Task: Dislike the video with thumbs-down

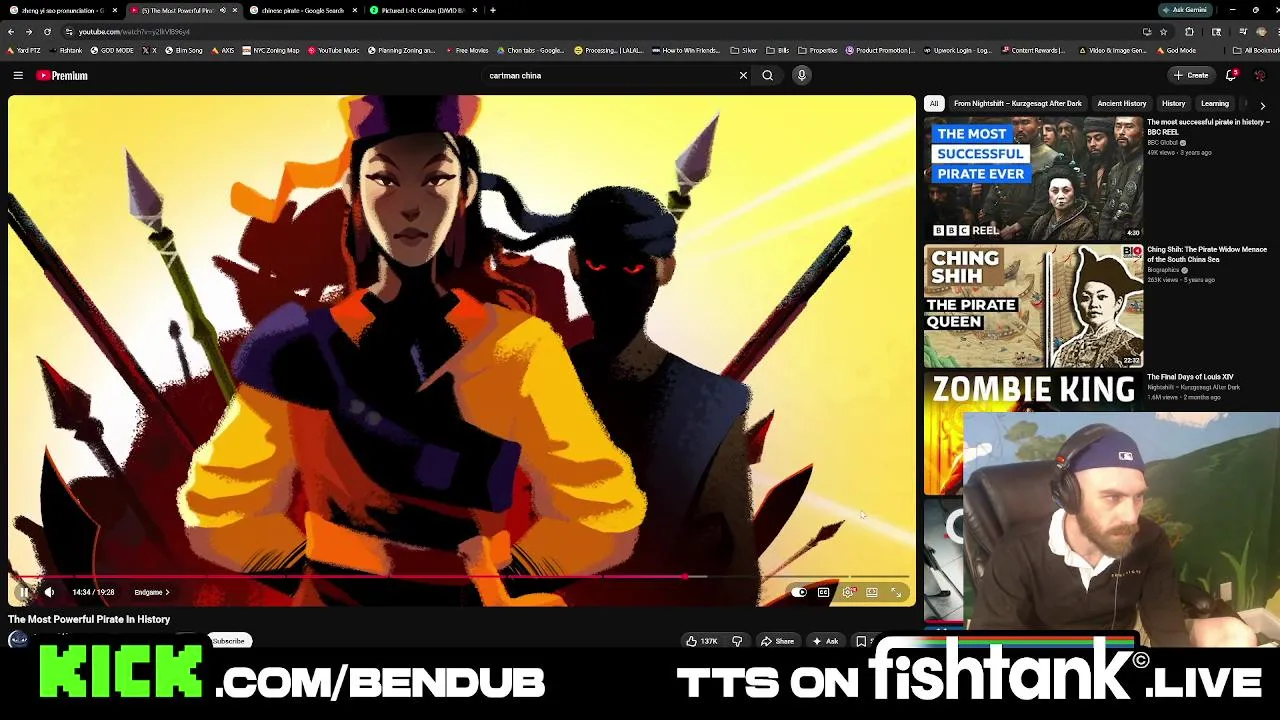Action: click(737, 641)
